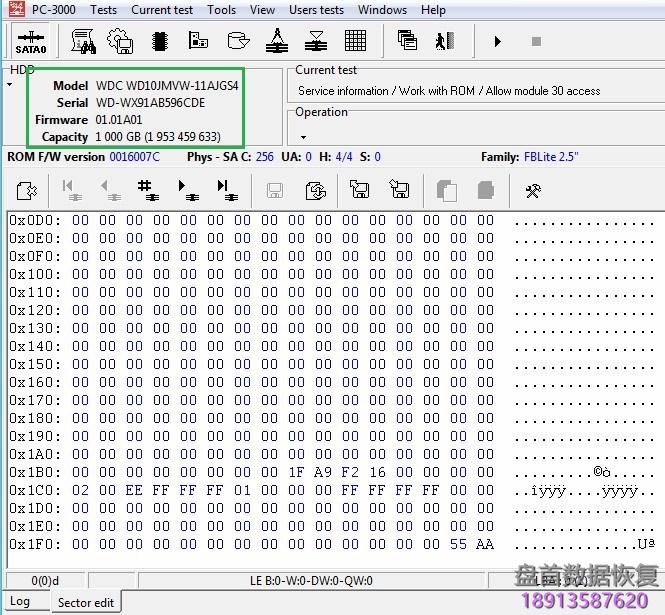
Task: Switch to the Log tab
Action: pos(20,601)
